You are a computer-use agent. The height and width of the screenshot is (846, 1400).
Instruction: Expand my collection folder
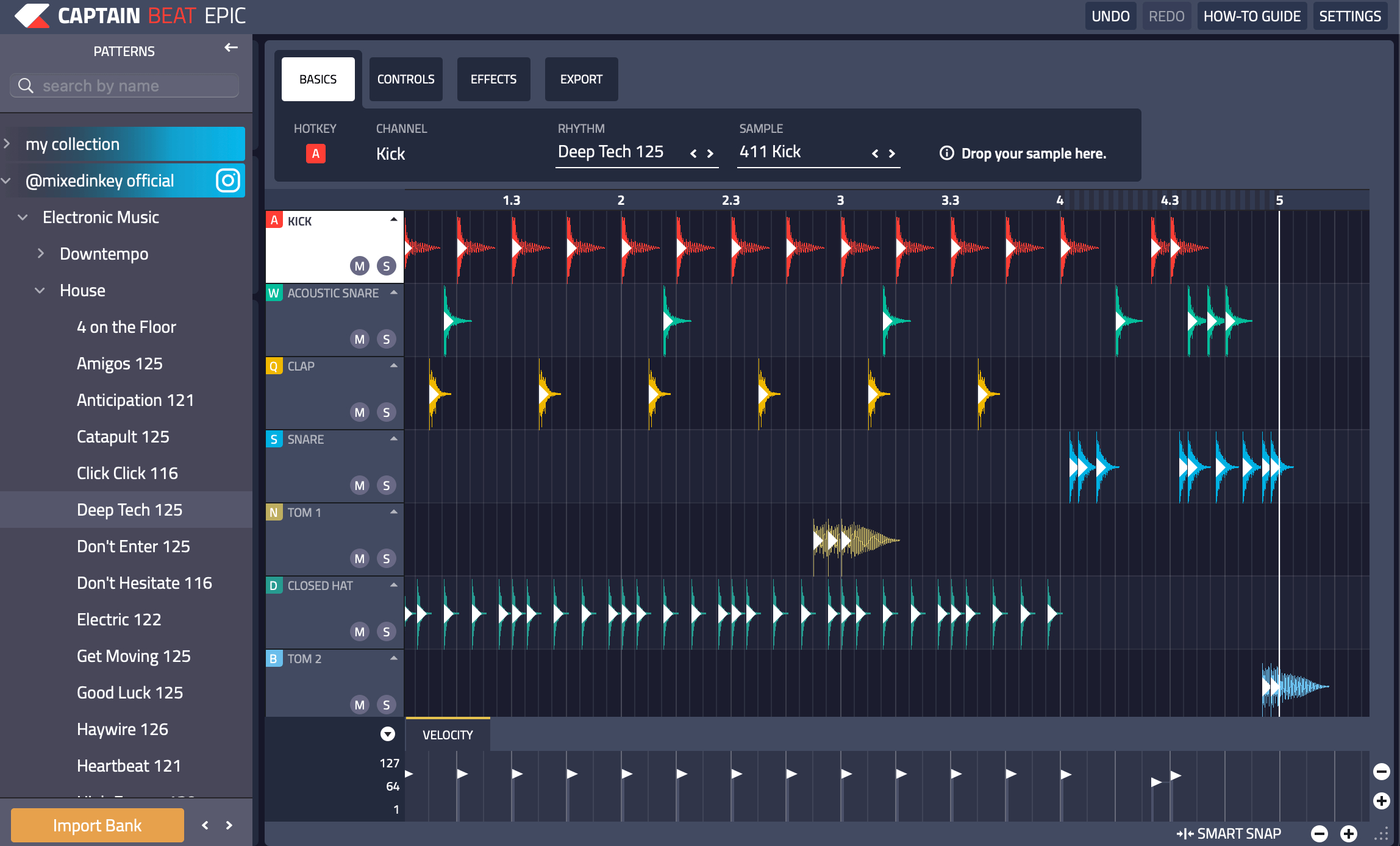pos(7,144)
